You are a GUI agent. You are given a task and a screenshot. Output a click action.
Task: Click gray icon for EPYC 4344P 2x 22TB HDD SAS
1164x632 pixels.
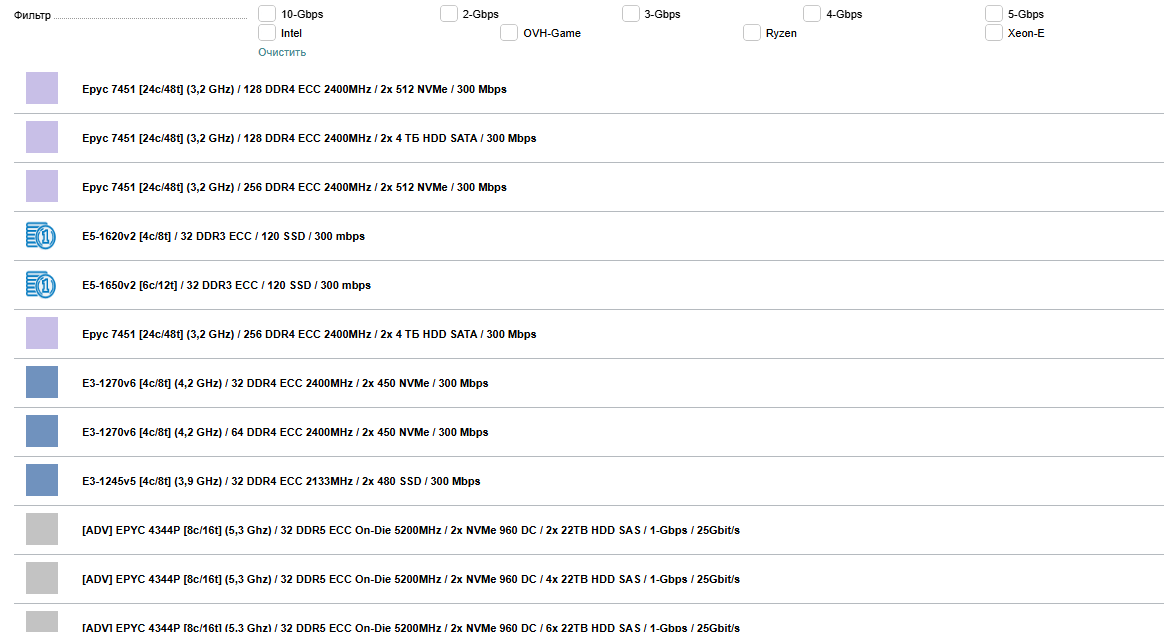tap(42, 530)
